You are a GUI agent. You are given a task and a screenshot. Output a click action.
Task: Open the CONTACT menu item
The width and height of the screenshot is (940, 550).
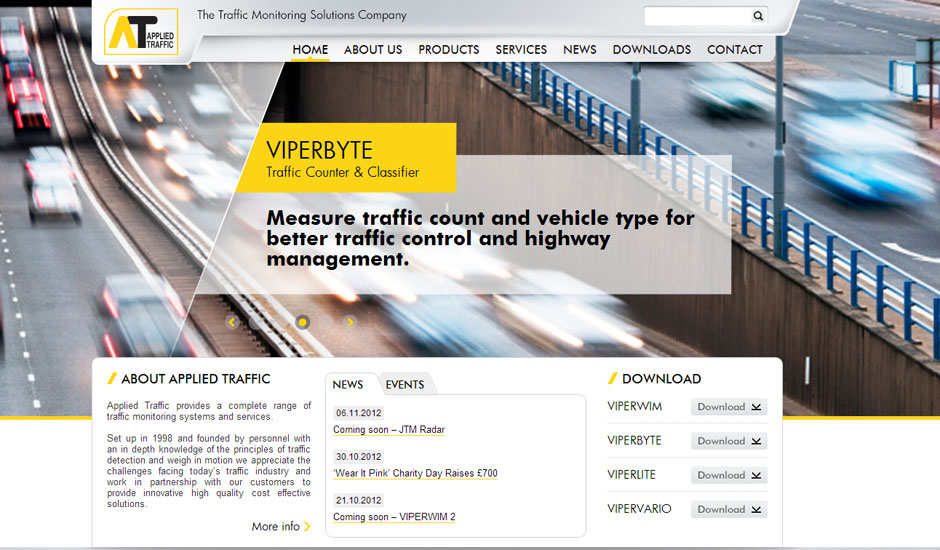point(735,50)
